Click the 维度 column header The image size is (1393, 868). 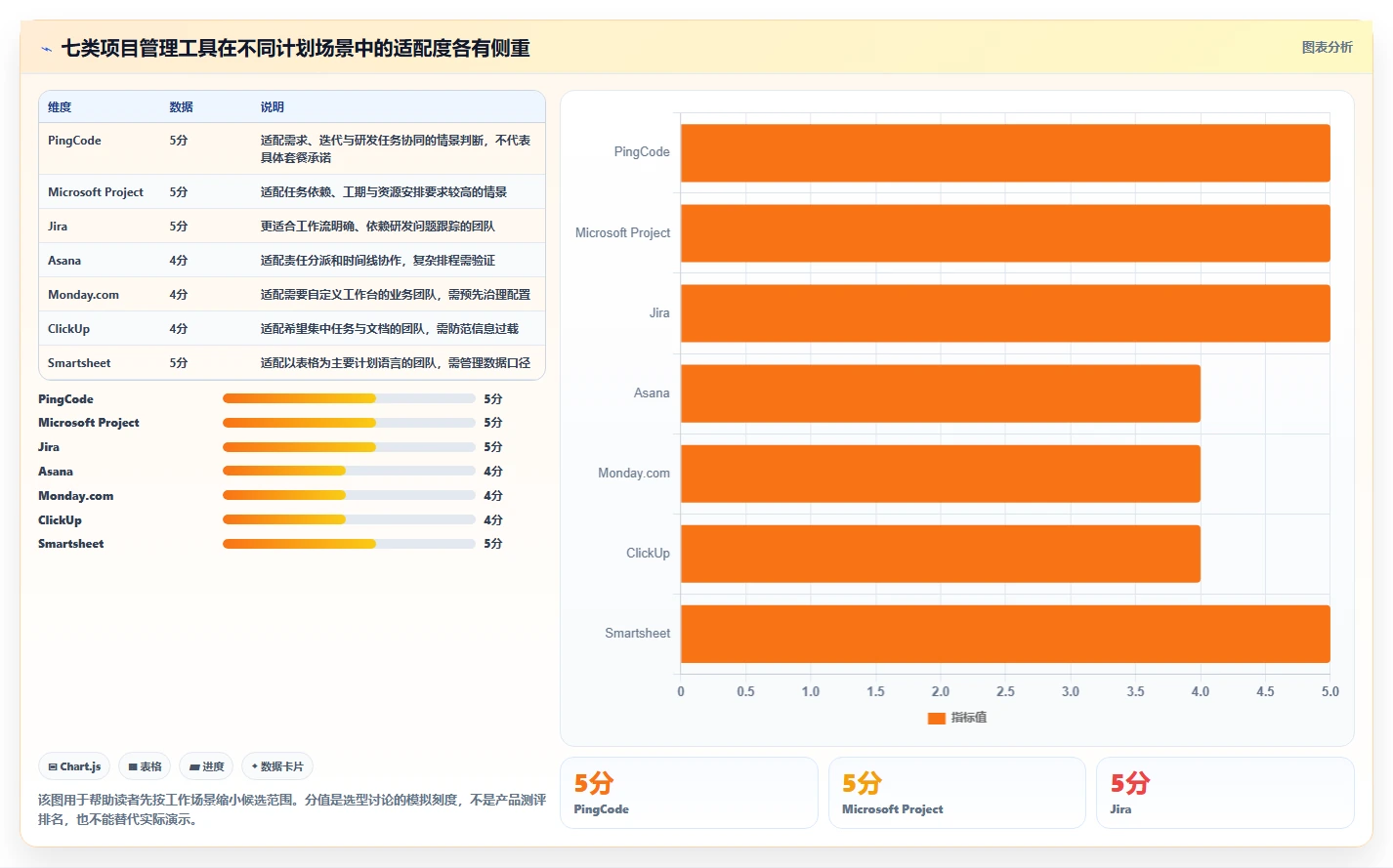click(x=60, y=107)
